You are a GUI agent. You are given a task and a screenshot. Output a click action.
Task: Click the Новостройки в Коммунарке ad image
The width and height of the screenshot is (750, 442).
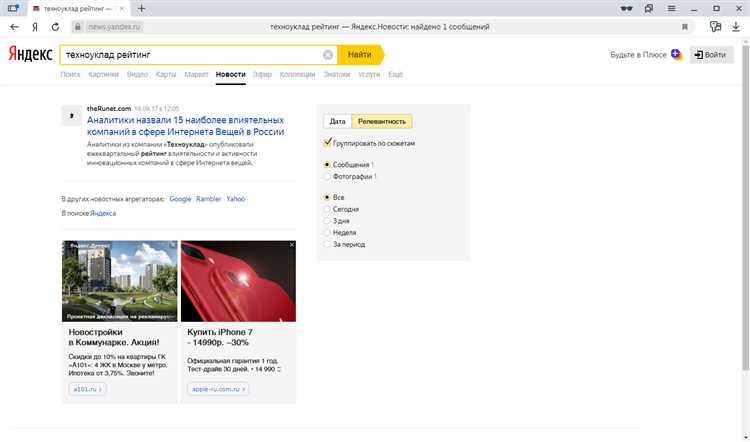click(x=120, y=281)
